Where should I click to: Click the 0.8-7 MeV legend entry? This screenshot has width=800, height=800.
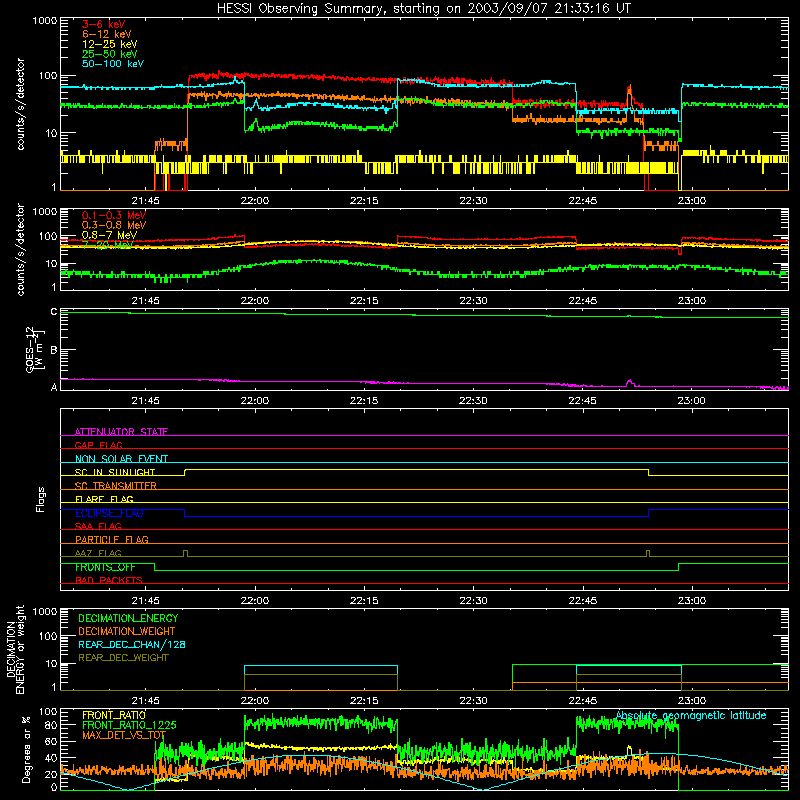coord(109,235)
